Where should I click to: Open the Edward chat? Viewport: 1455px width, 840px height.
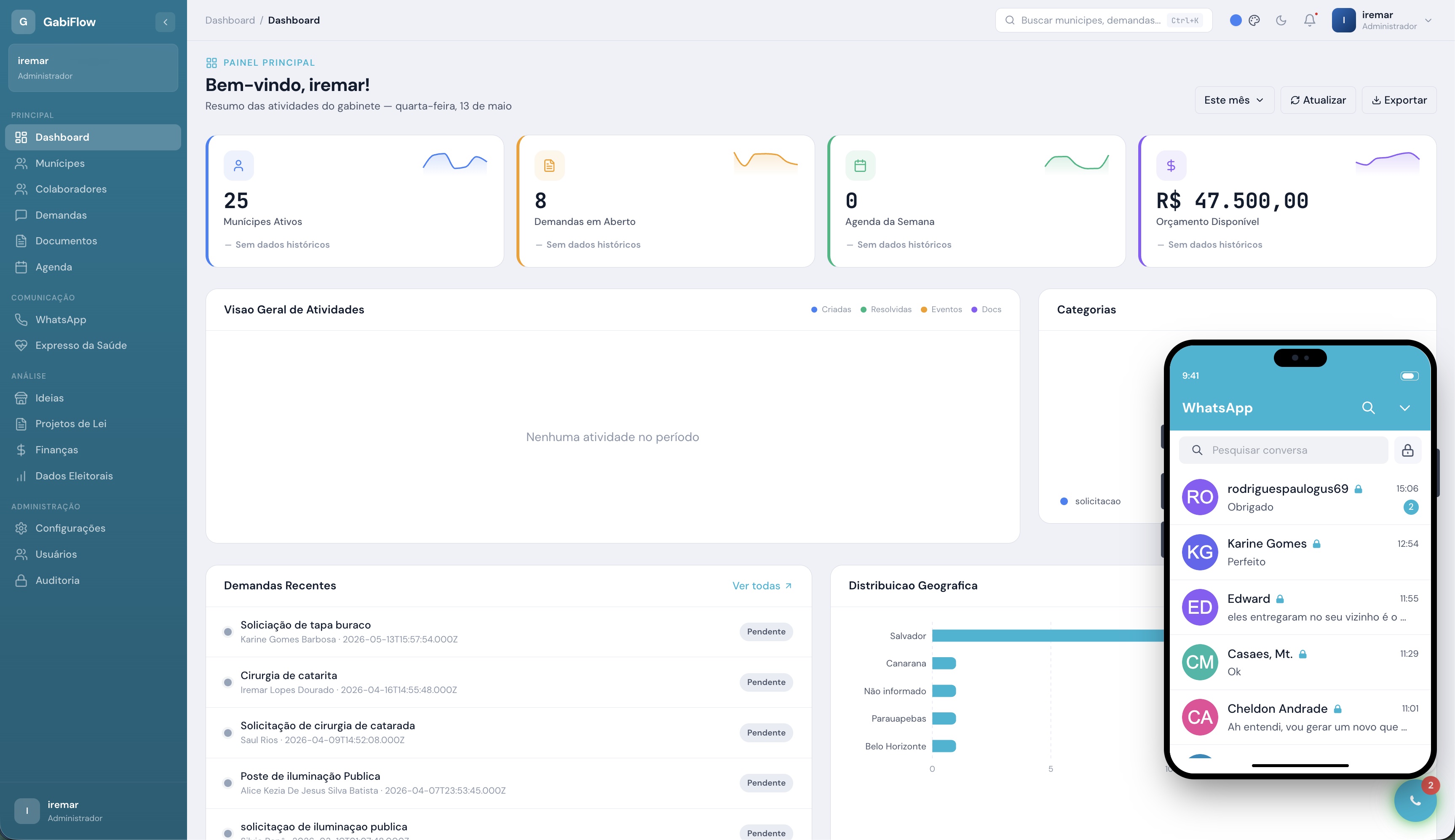(x=1300, y=607)
